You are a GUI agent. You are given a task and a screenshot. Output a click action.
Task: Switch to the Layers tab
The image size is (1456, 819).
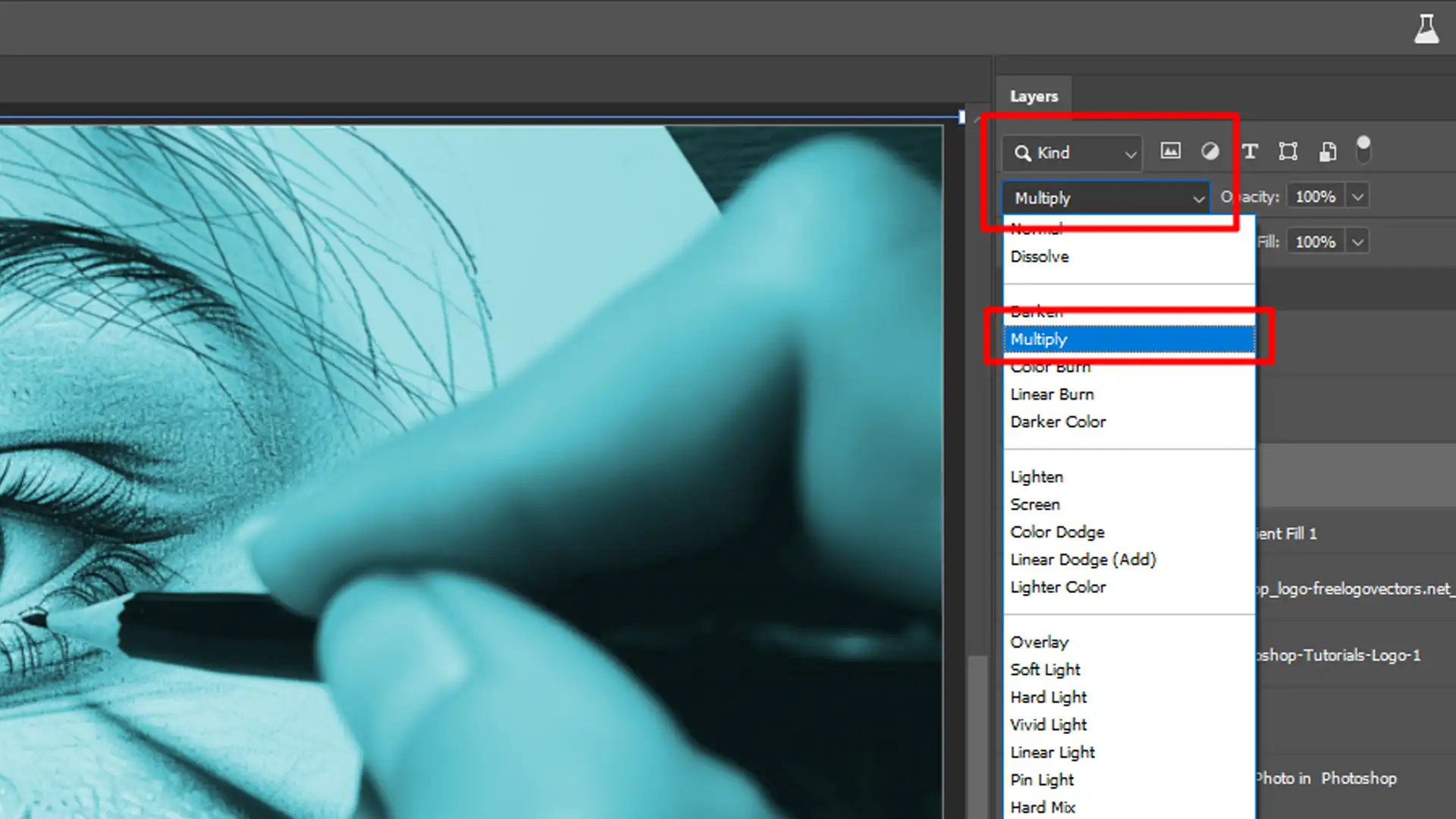pyautogui.click(x=1034, y=96)
